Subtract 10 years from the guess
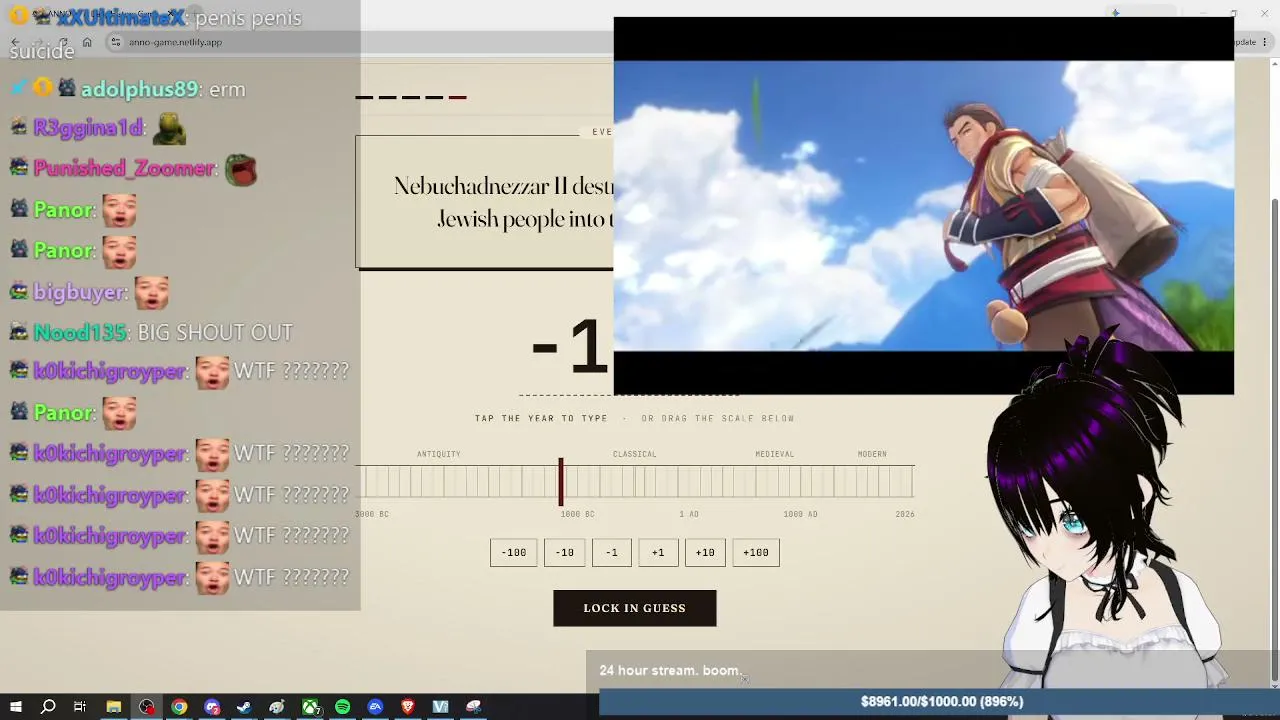 (x=565, y=552)
